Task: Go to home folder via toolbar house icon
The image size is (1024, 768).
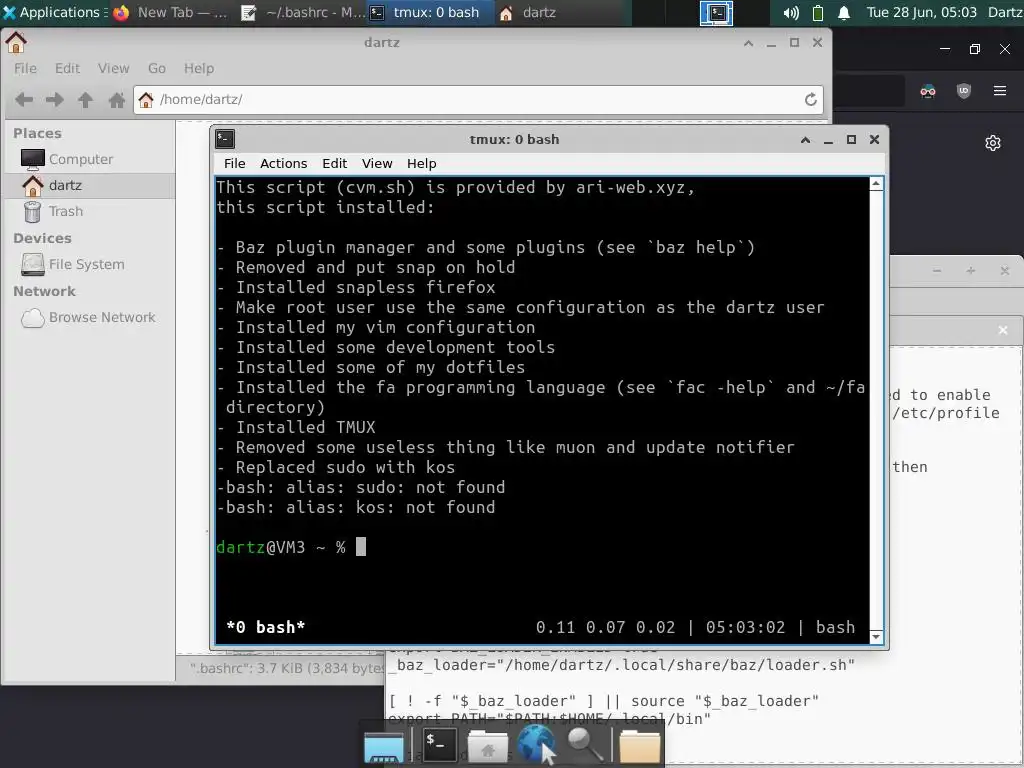Action: tap(117, 99)
